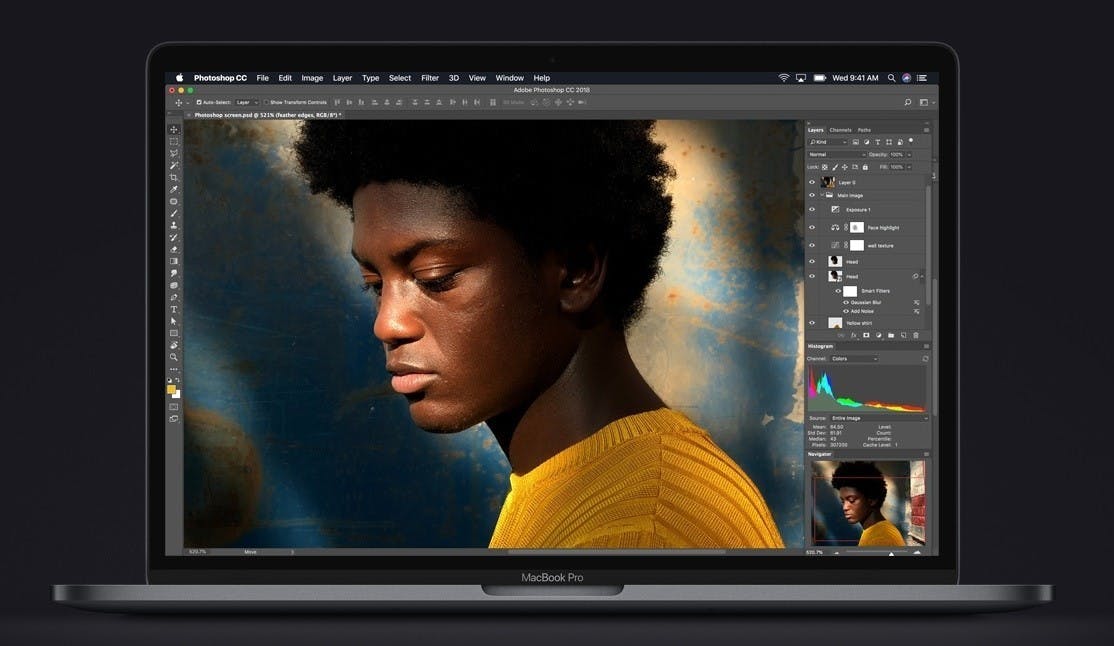Screen dimensions: 1114x646
Task: Hide the Exposure 1 adjustment layer
Action: click(x=812, y=210)
